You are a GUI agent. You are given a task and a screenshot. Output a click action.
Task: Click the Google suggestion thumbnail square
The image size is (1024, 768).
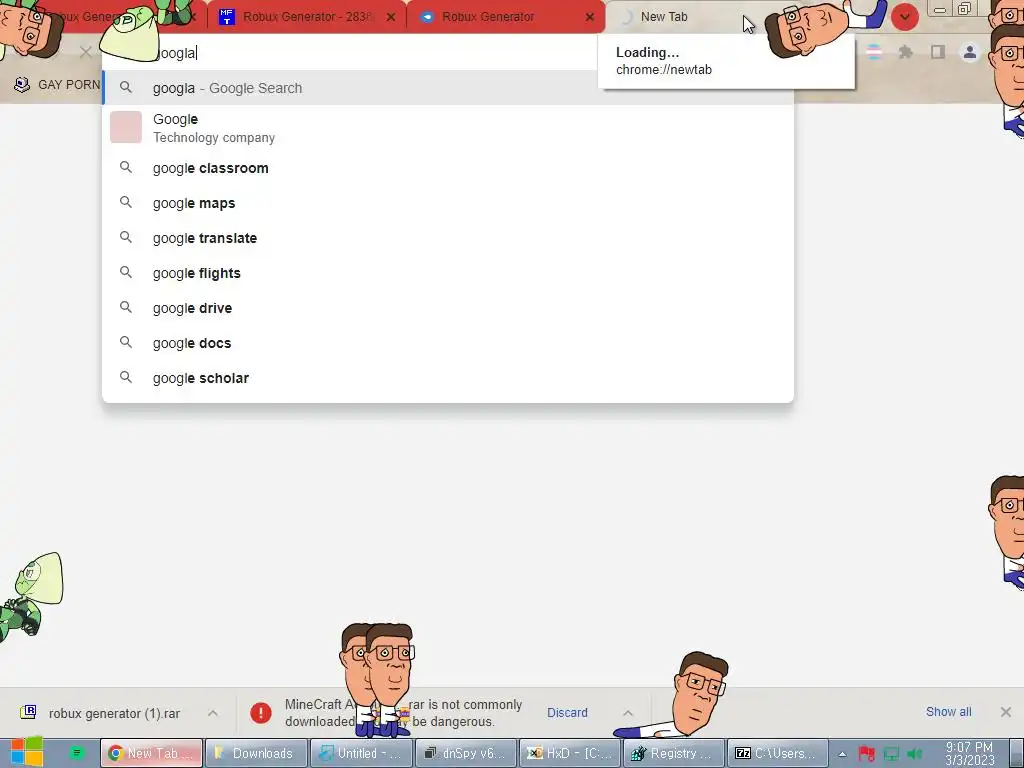(x=126, y=127)
